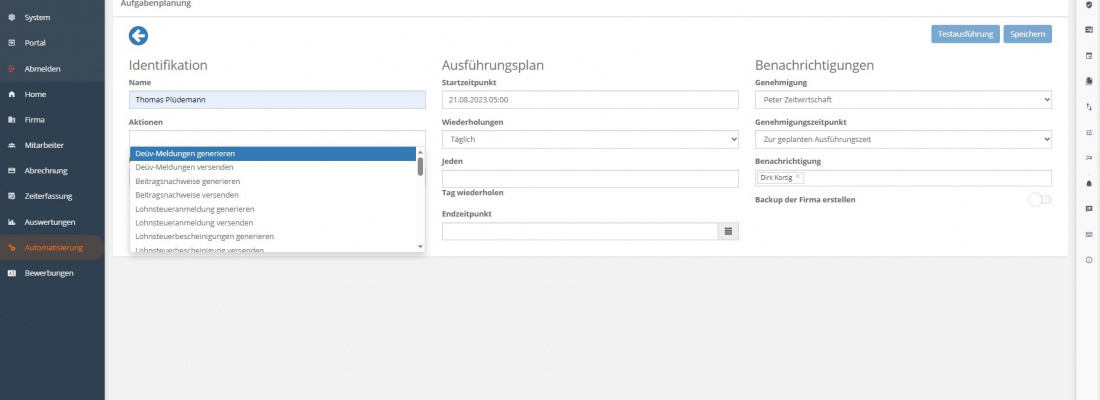Click the info circle icon in right toolbar
This screenshot has width=1100, height=400.
(1089, 260)
